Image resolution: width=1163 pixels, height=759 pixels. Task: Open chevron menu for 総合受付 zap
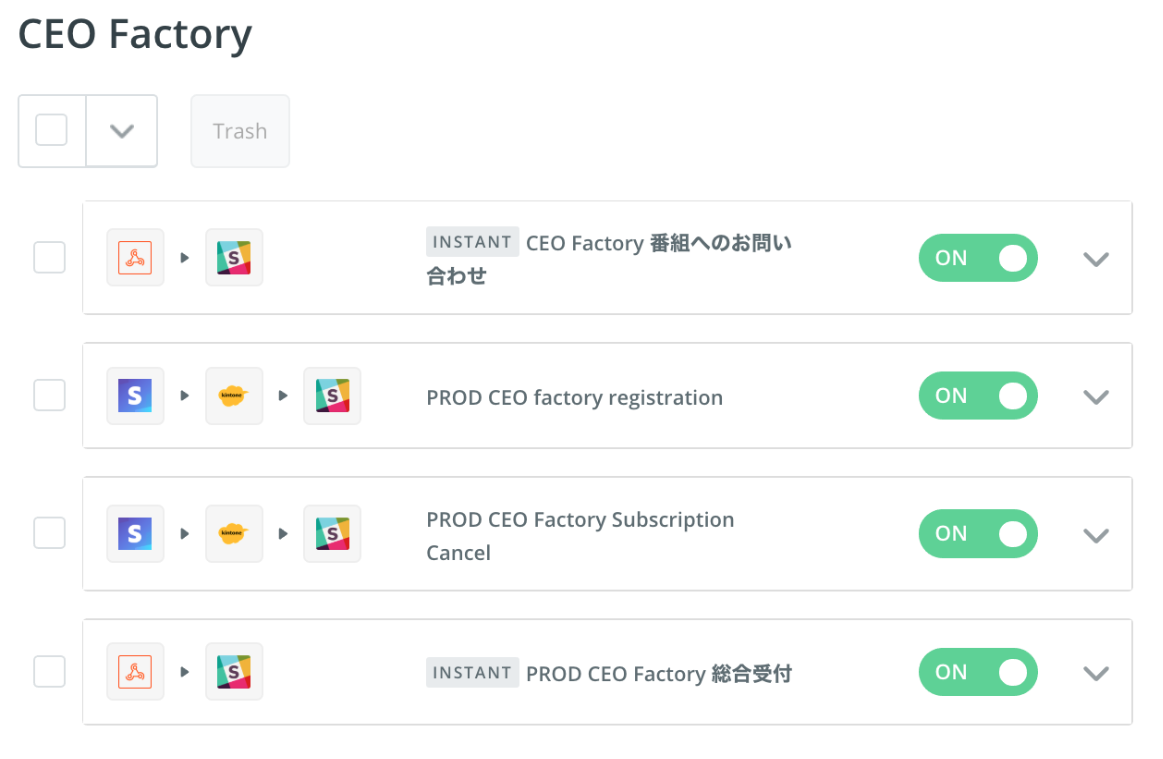(x=1096, y=673)
